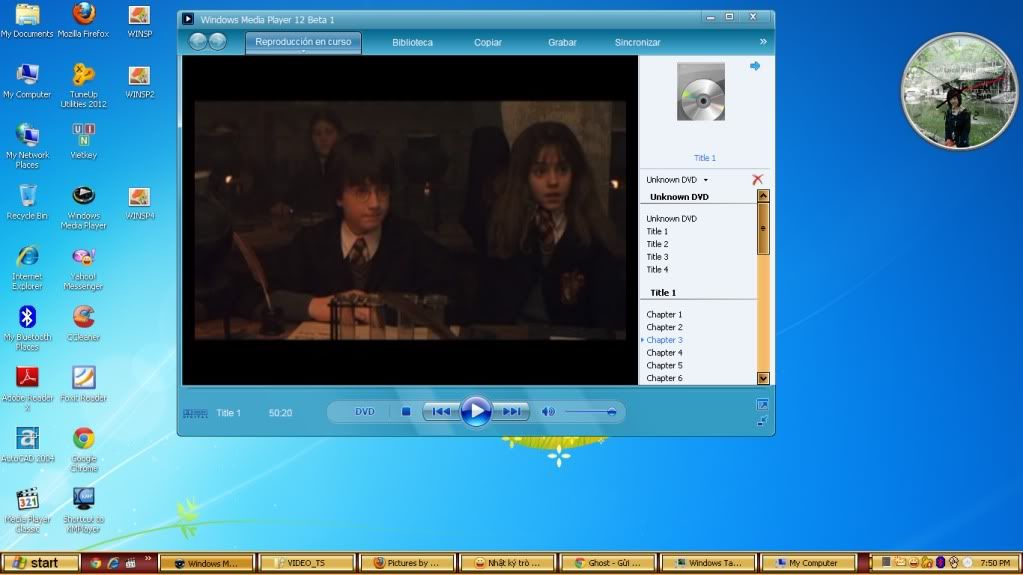This screenshot has height=575, width=1023.
Task: Open My Bluetooth Places desktop icon
Action: (27, 328)
